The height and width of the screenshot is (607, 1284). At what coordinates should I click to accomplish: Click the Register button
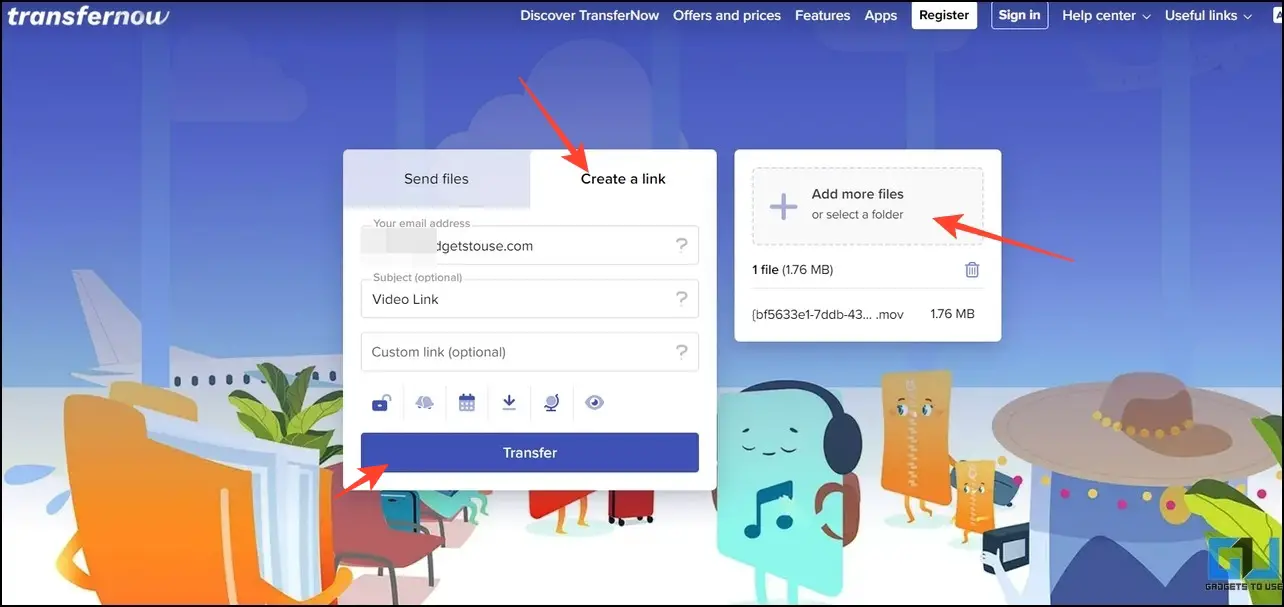(x=944, y=15)
